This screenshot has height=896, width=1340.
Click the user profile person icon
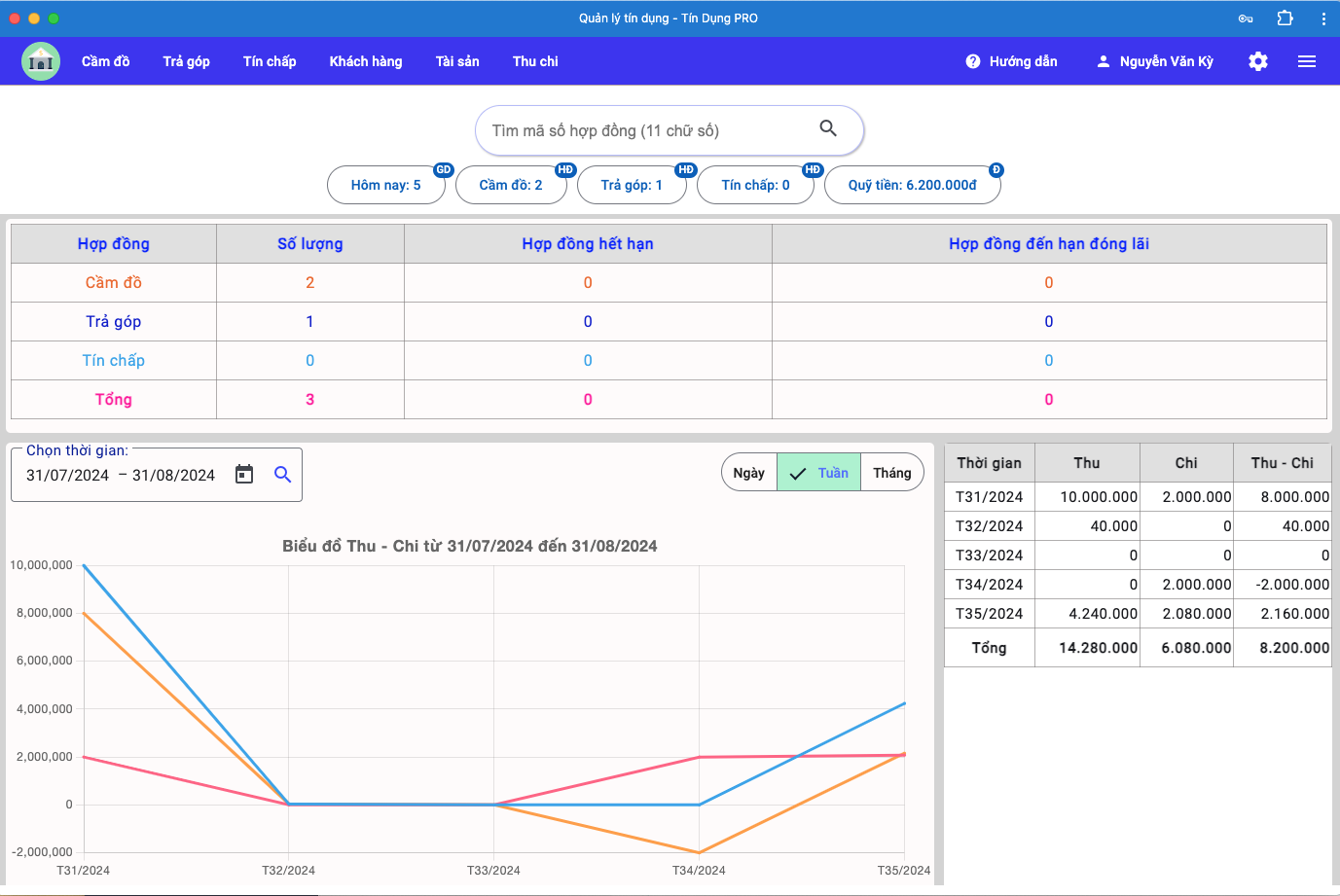(x=1104, y=61)
